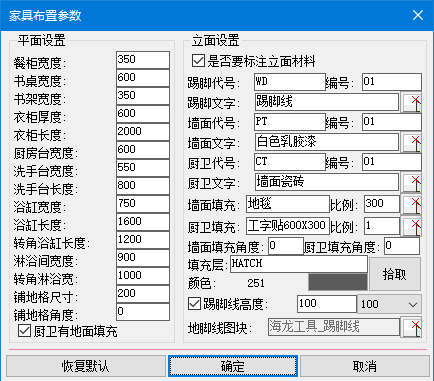
Task: Click the 浴缸长度 field showing 1600
Action: pos(143,222)
